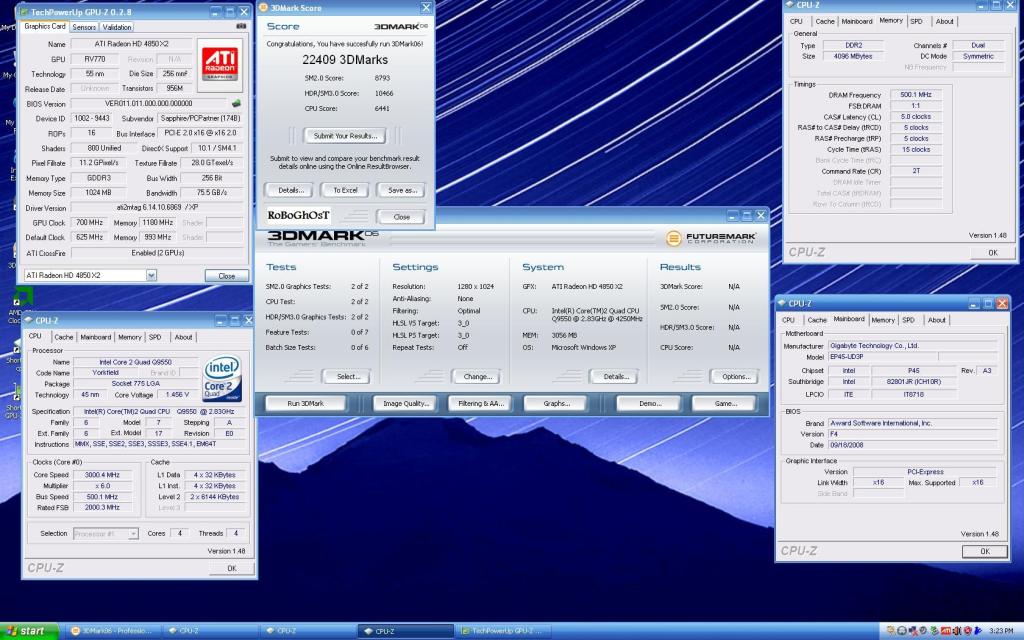This screenshot has height=640, width=1024.
Task: Open the Windows Start menu
Action: (x=29, y=631)
